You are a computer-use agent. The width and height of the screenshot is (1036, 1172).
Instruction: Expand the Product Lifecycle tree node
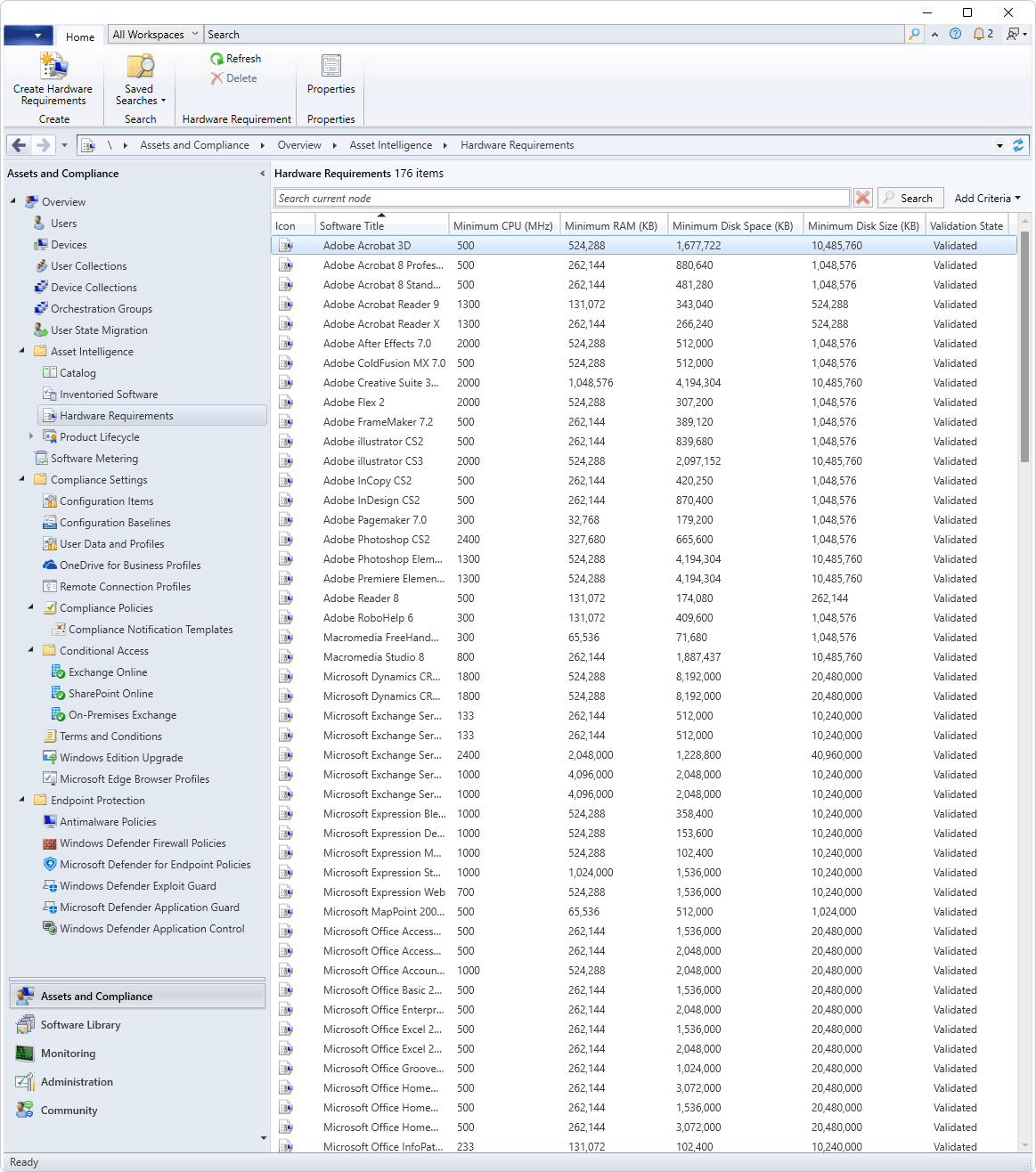click(x=31, y=436)
